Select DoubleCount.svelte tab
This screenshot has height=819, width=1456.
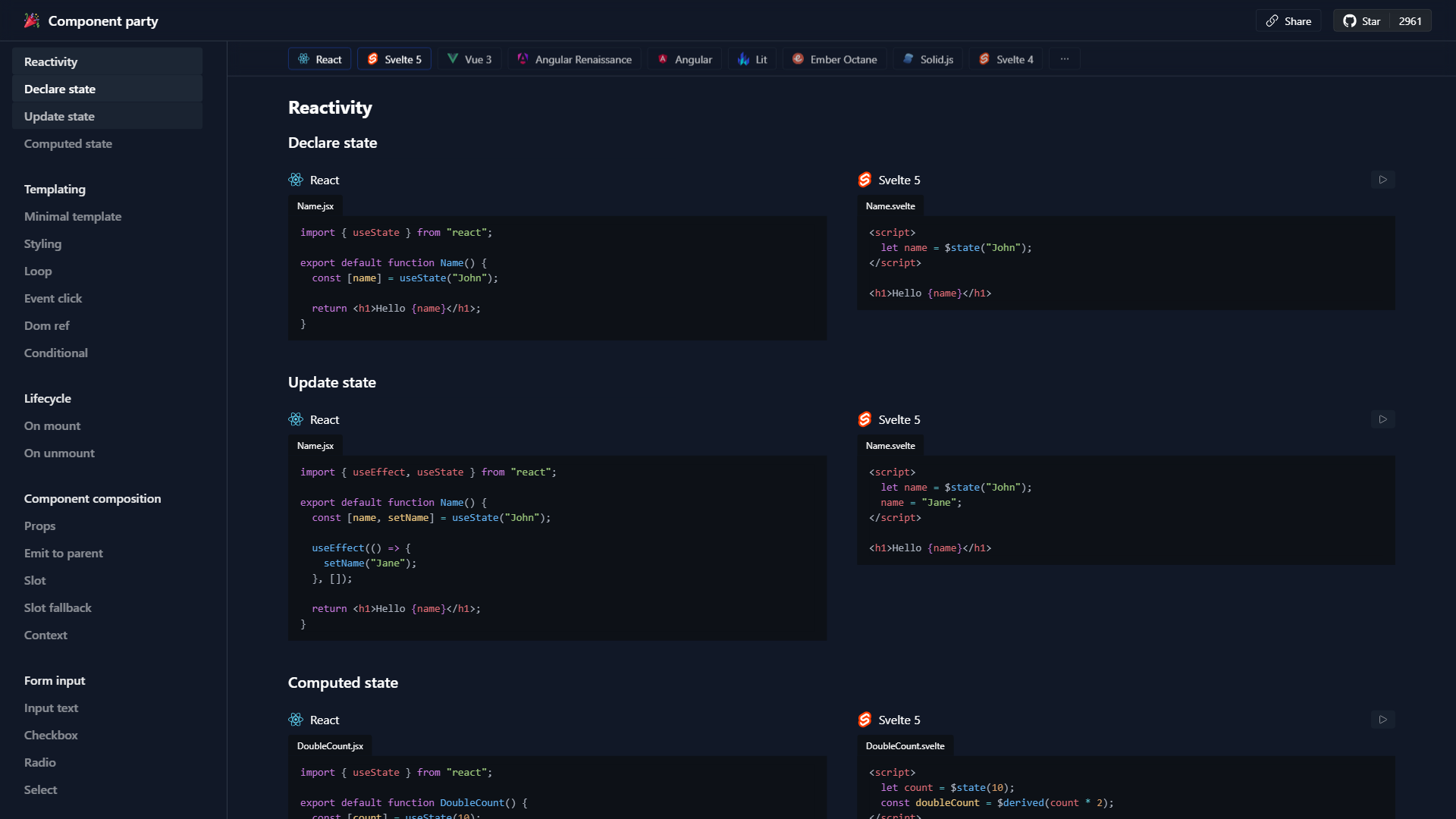[905, 746]
